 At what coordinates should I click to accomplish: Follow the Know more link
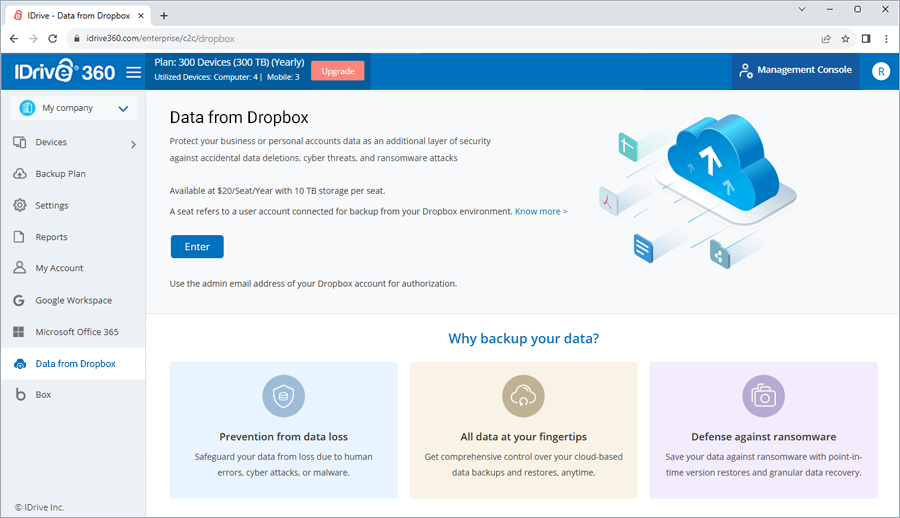click(541, 211)
